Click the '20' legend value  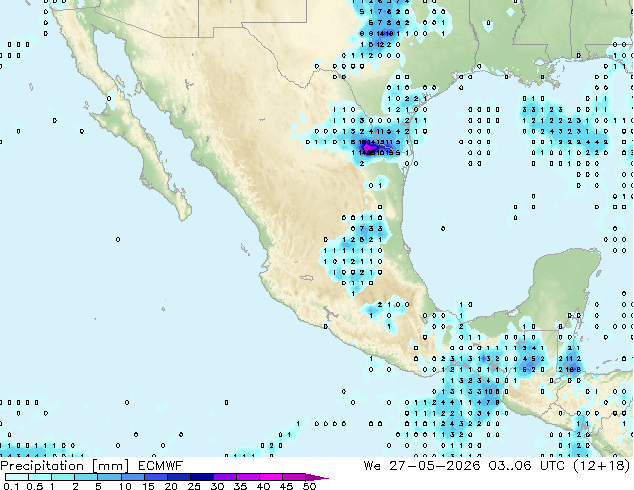tap(171, 486)
